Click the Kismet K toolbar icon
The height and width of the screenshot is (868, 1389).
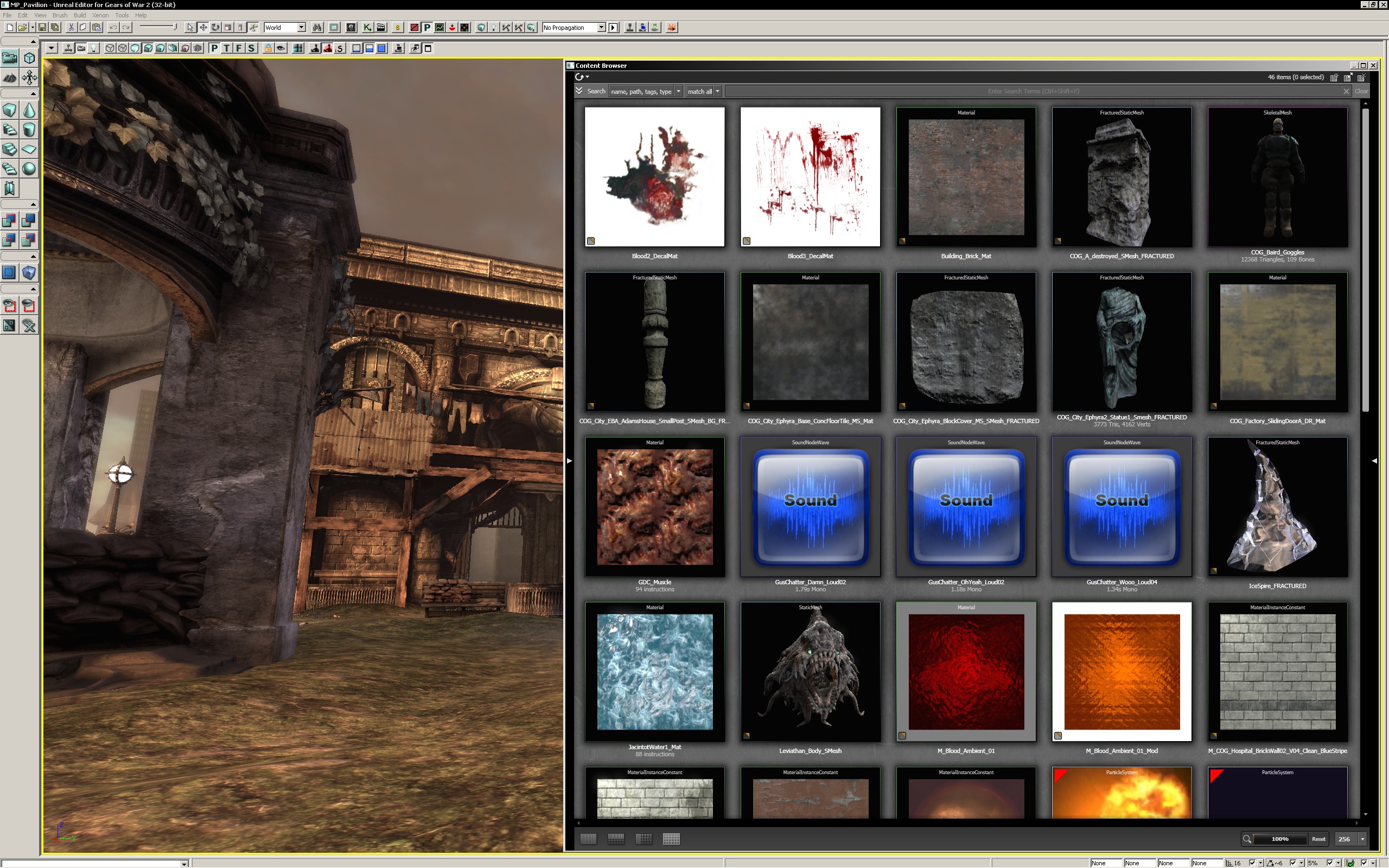coord(367,28)
